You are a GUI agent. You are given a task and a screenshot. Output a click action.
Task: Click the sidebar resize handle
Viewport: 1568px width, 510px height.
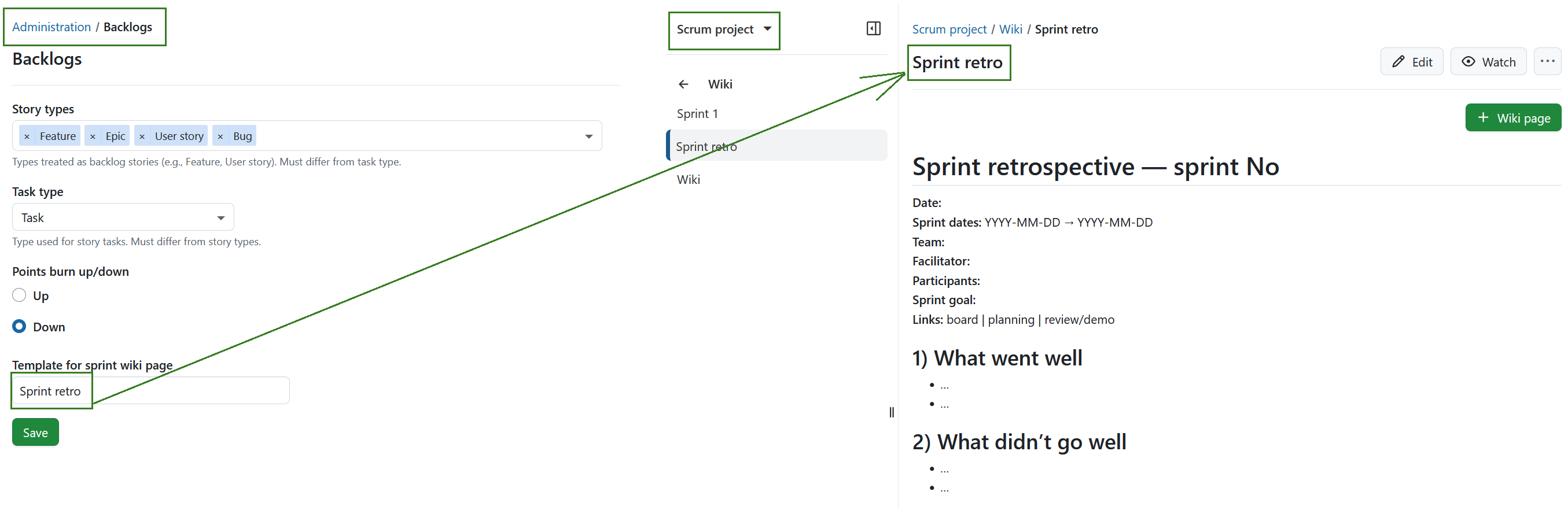click(x=892, y=412)
